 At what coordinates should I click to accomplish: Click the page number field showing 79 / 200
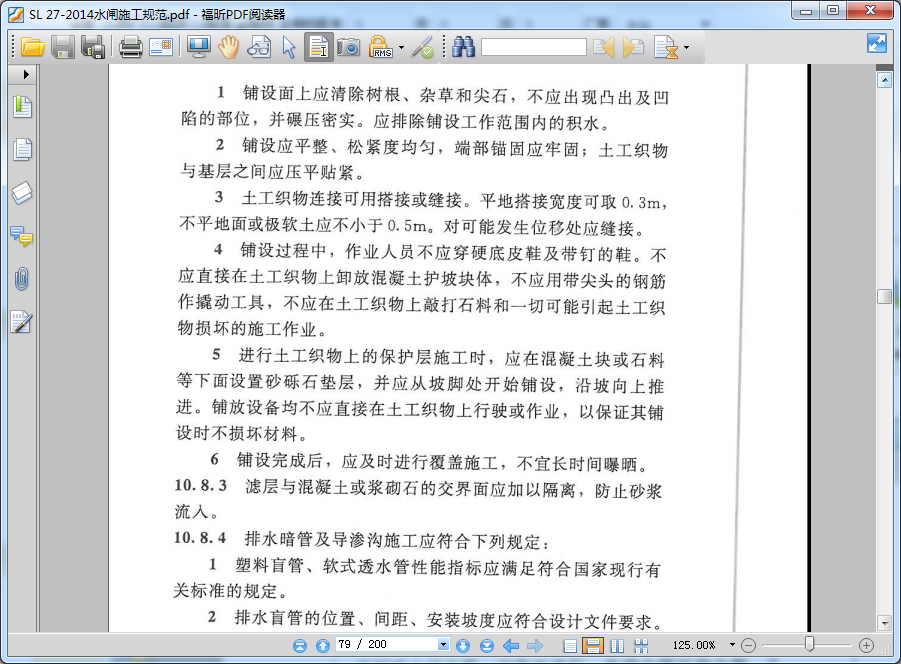pos(387,644)
